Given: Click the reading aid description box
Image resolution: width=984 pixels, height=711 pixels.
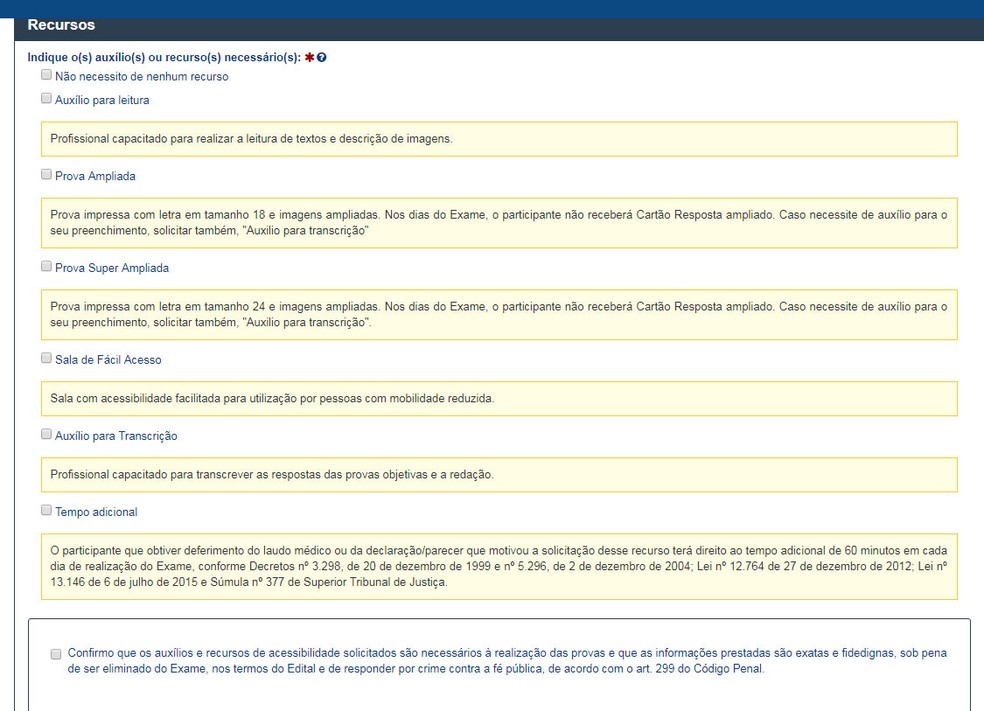Looking at the screenshot, I should pyautogui.click(x=498, y=139).
